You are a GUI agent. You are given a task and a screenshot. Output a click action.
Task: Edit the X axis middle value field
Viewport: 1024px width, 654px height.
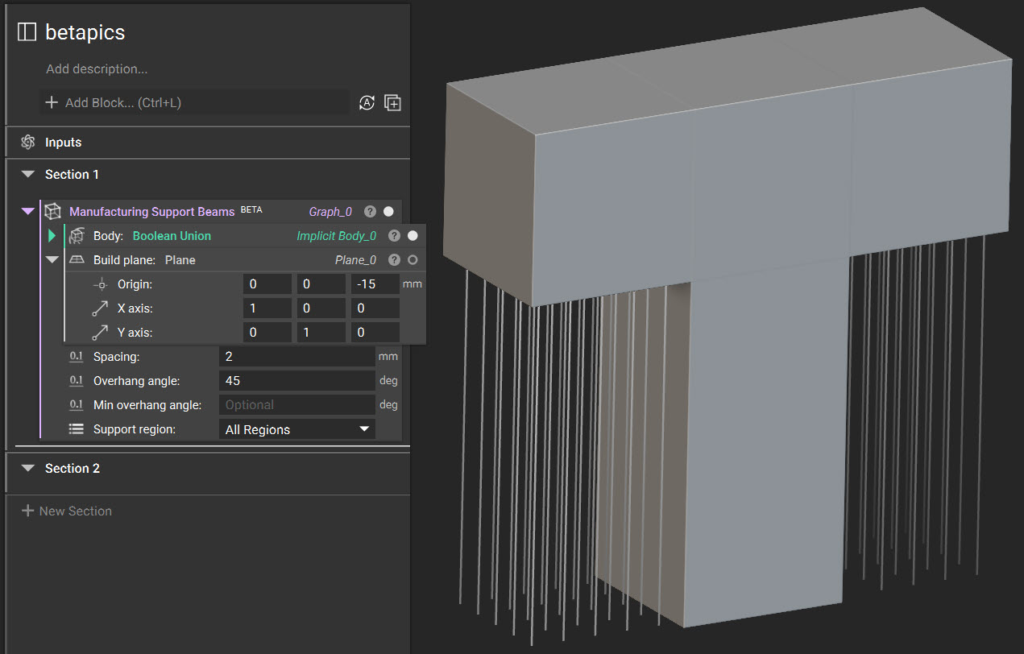tap(321, 308)
